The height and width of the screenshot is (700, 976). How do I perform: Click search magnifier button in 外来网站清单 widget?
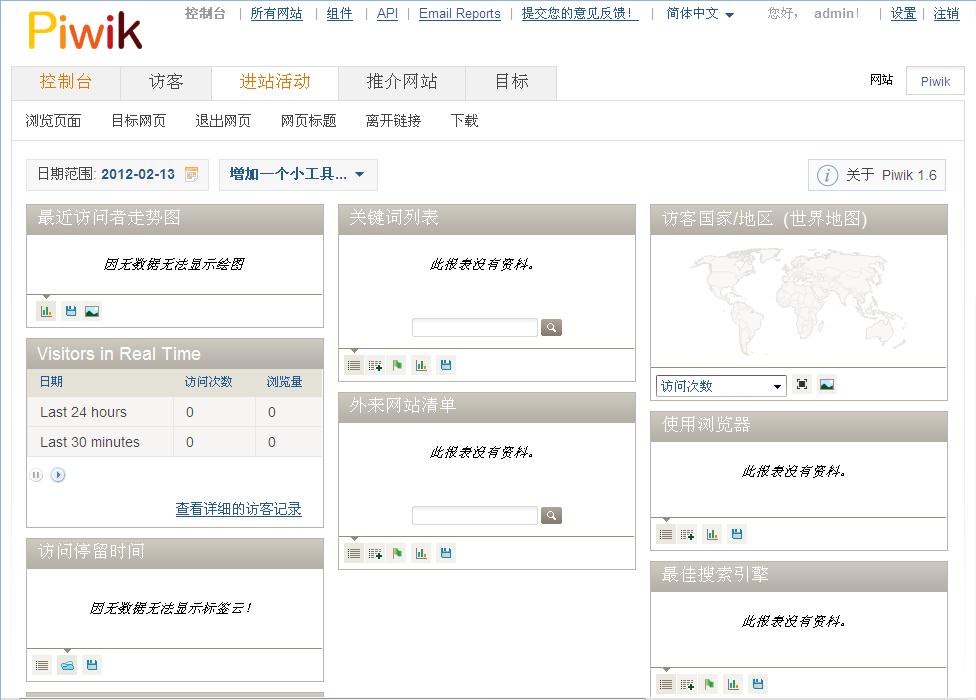pos(551,515)
